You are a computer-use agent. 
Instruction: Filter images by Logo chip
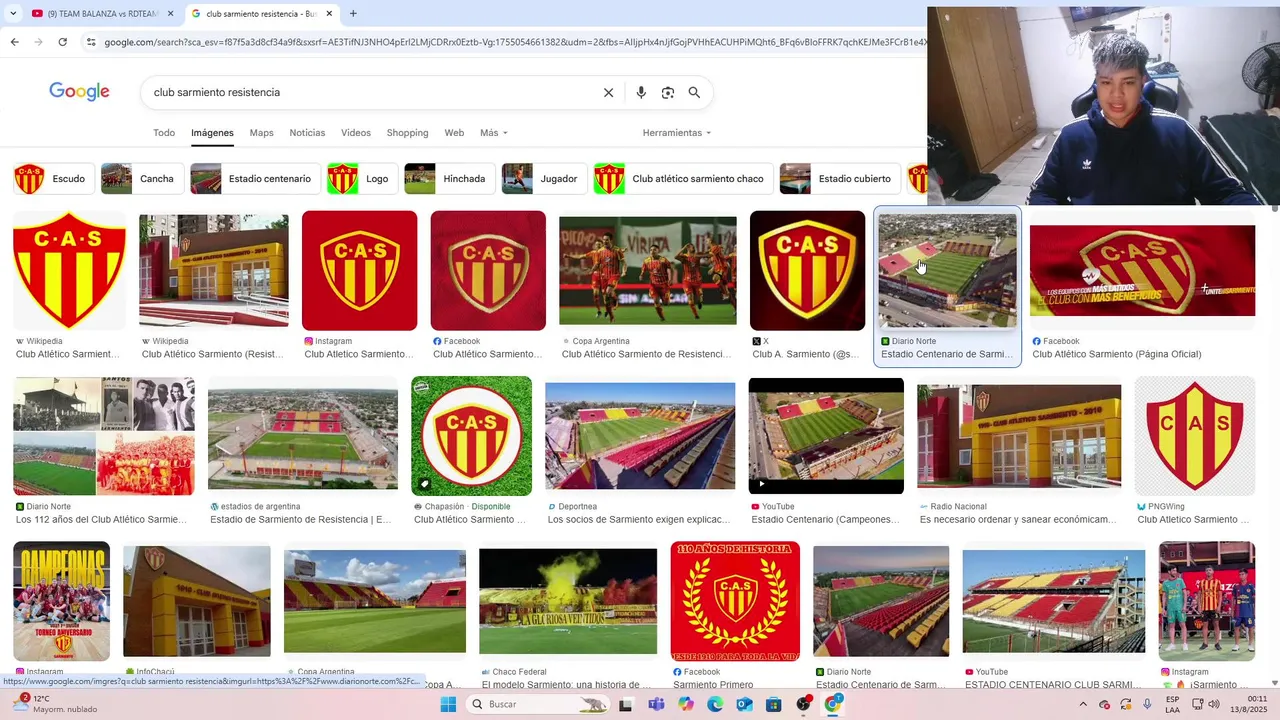pyautogui.click(x=362, y=179)
